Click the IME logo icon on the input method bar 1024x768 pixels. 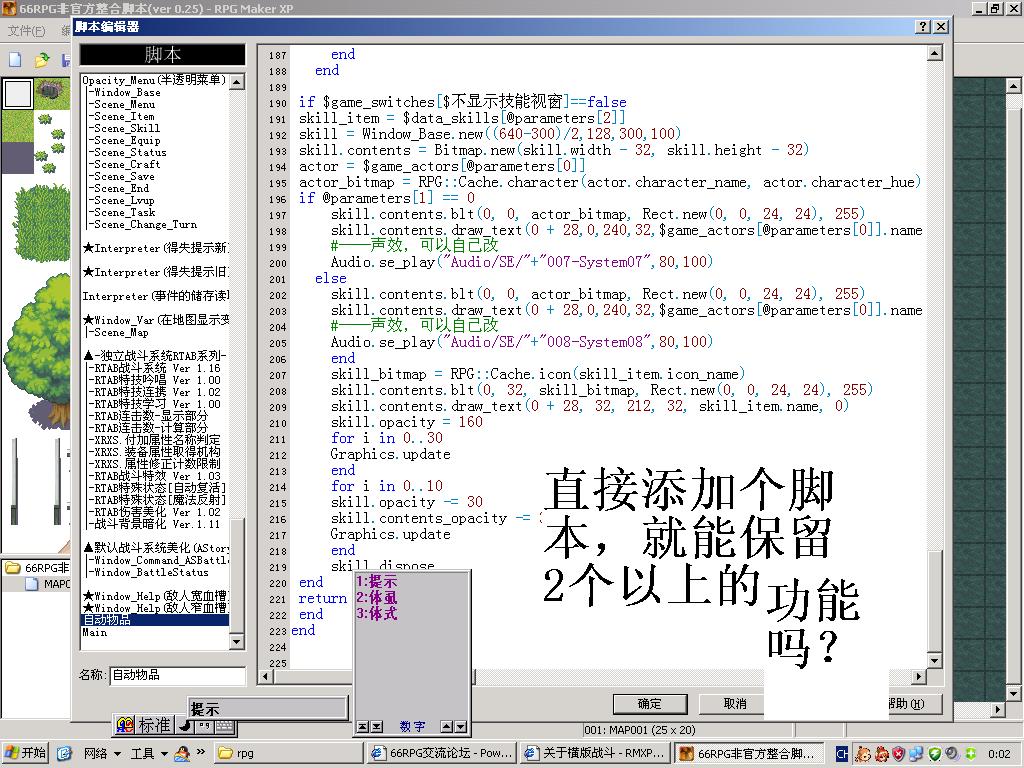coord(124,724)
